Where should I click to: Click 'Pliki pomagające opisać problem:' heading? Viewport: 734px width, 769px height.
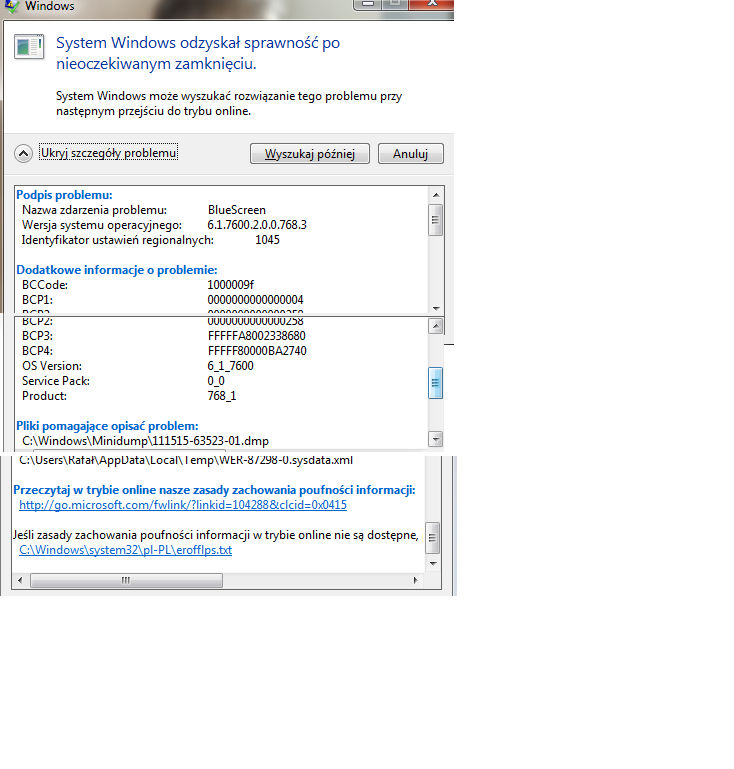coord(107,426)
